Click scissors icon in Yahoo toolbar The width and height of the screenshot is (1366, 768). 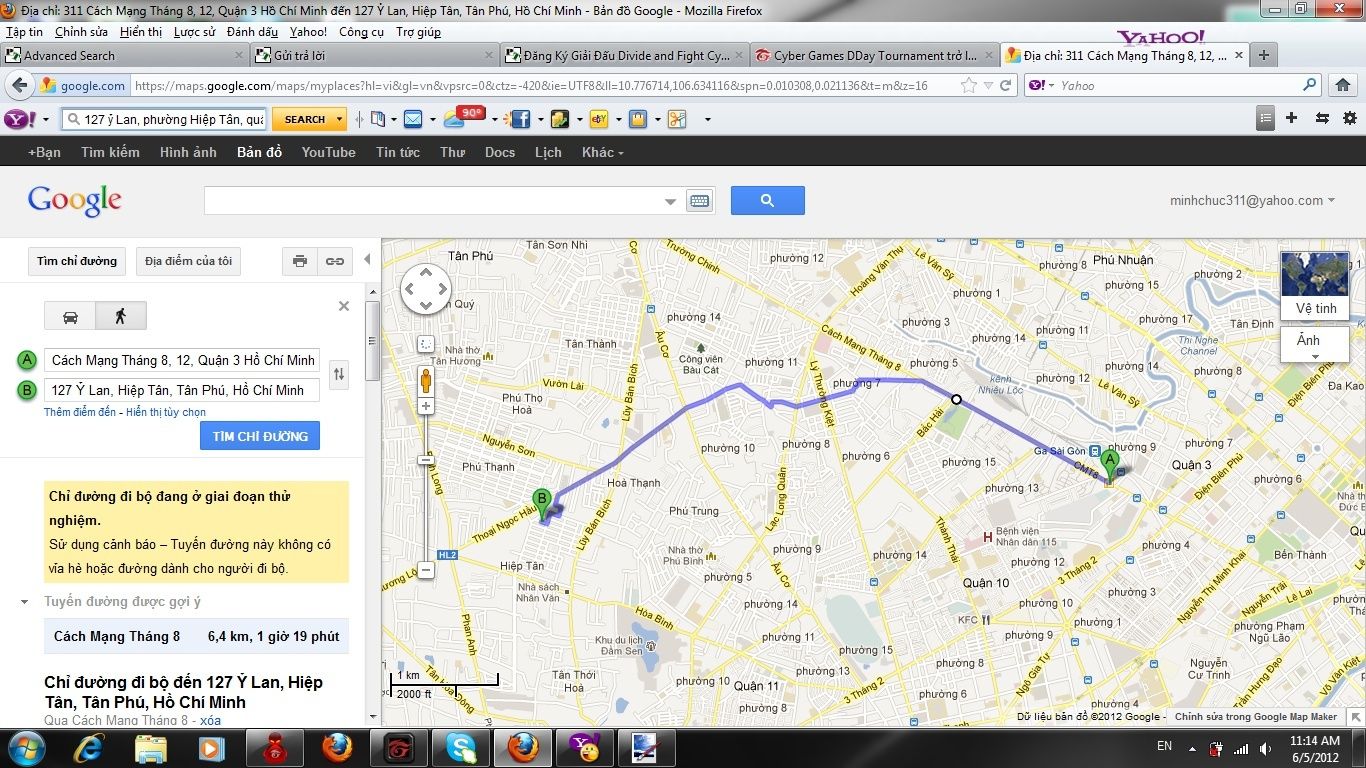(x=677, y=119)
